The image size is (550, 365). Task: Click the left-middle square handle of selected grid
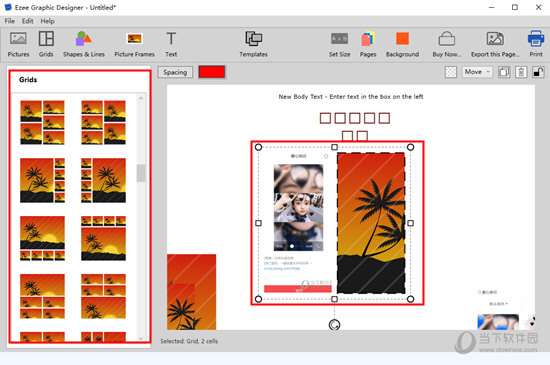click(x=259, y=223)
